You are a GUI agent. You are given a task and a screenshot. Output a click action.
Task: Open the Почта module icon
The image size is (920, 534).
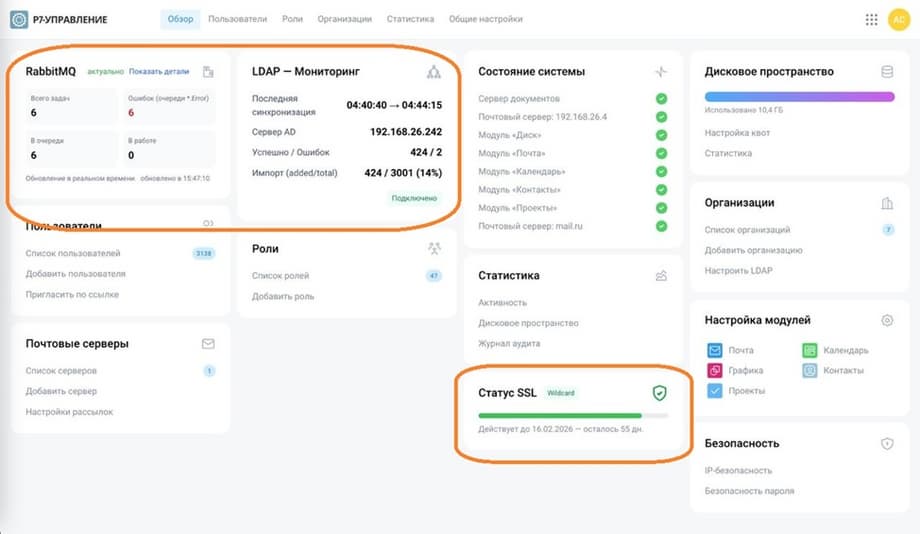coord(715,350)
